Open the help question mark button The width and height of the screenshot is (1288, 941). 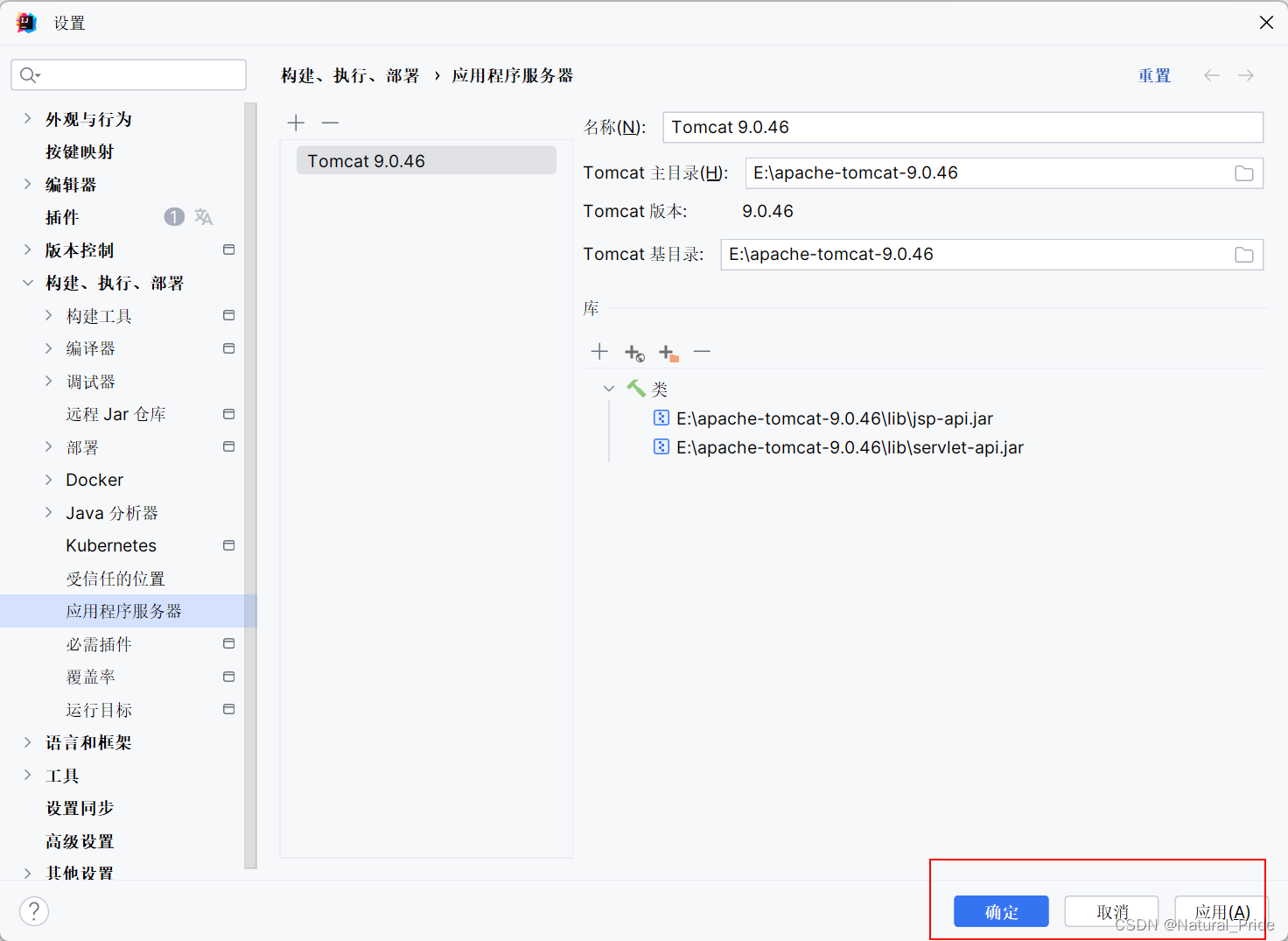34,911
